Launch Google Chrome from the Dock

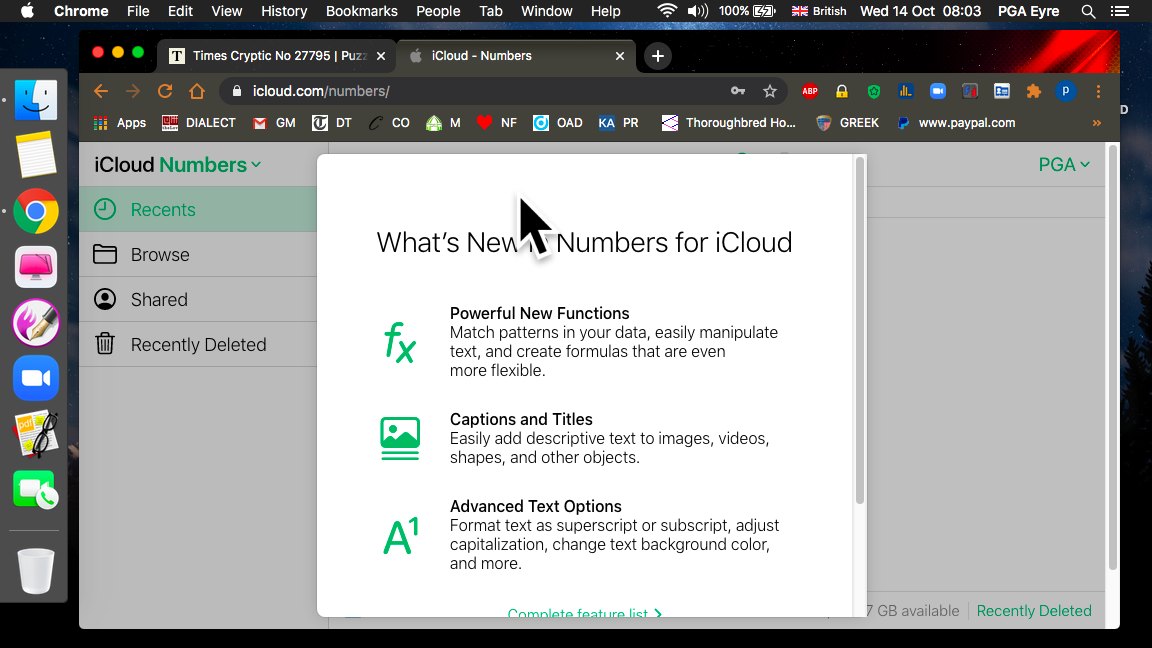click(35, 212)
